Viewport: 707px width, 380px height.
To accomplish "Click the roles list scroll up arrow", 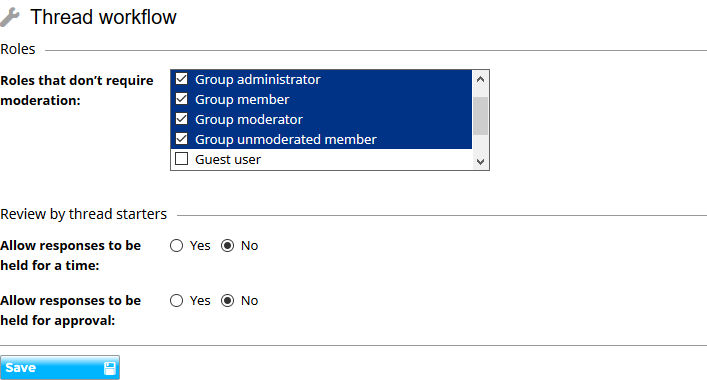I will [480, 79].
